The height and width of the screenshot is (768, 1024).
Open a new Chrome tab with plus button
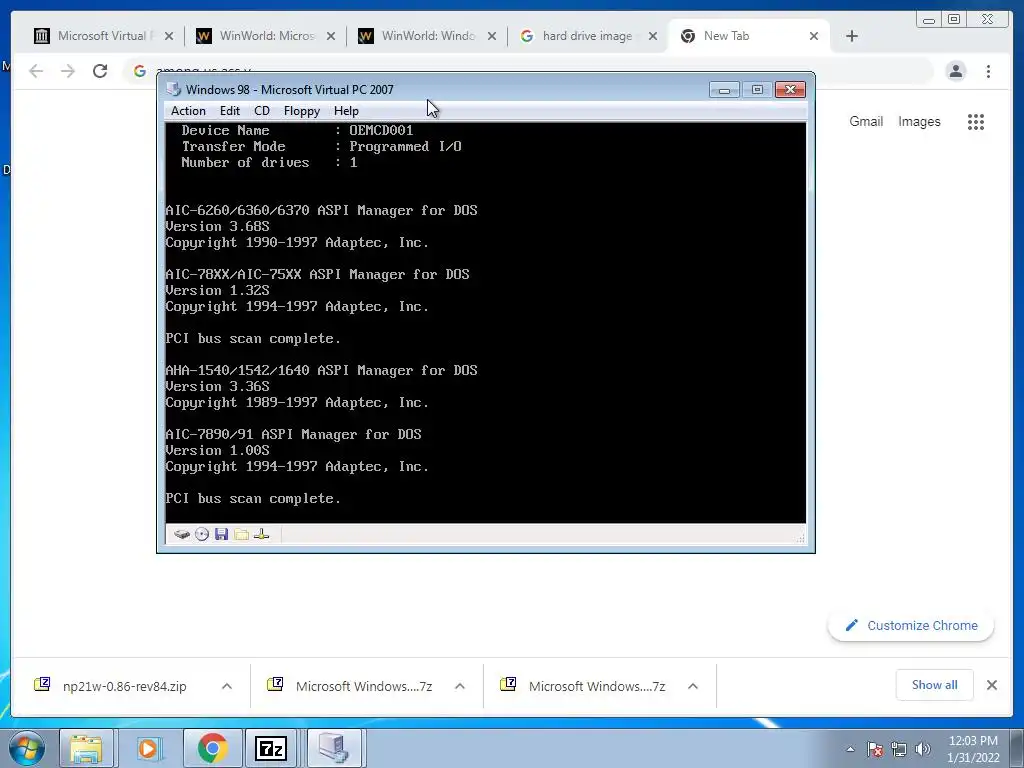(x=852, y=36)
